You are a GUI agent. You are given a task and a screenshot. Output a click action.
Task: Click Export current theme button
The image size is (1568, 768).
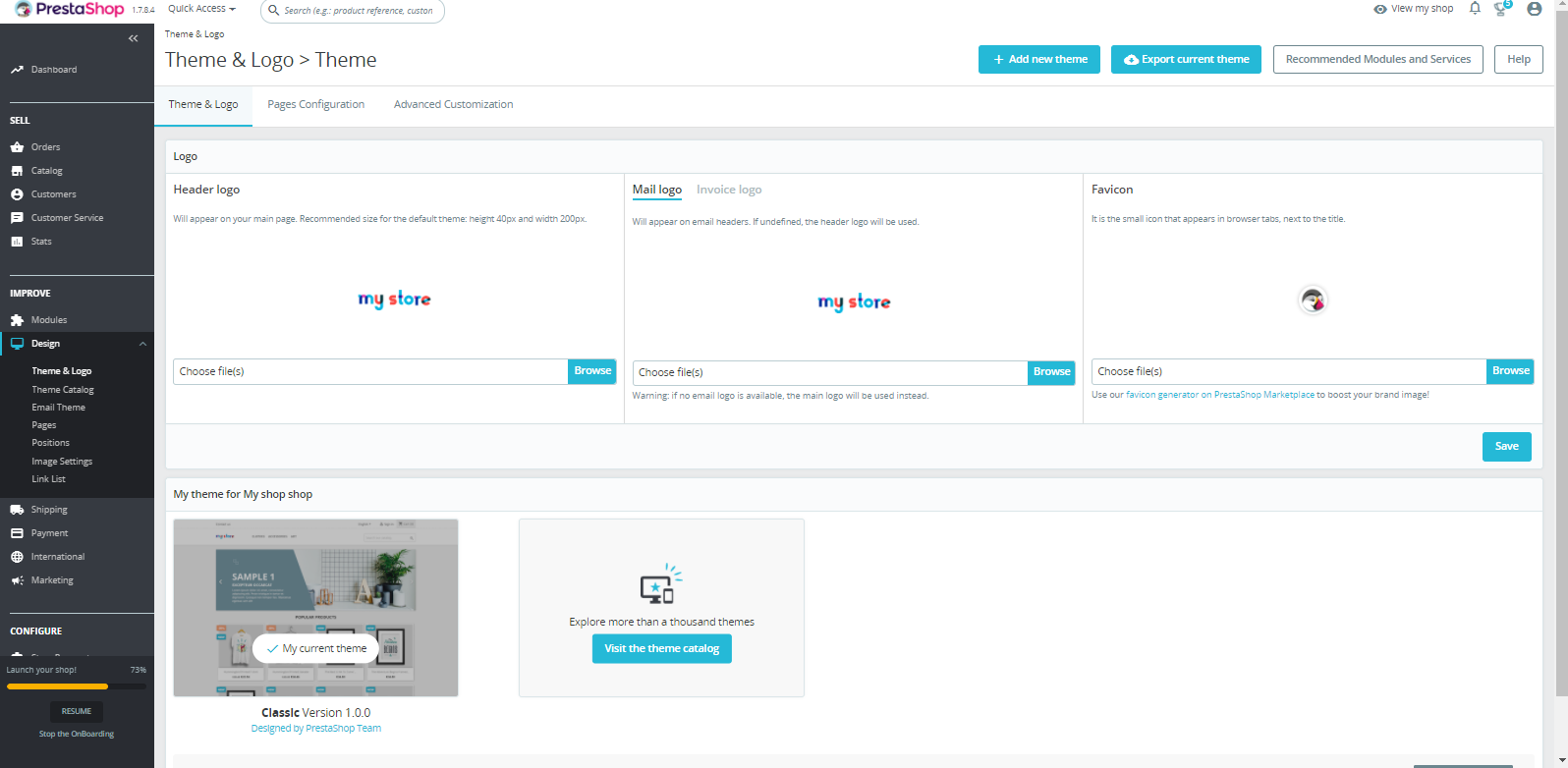pyautogui.click(x=1186, y=59)
